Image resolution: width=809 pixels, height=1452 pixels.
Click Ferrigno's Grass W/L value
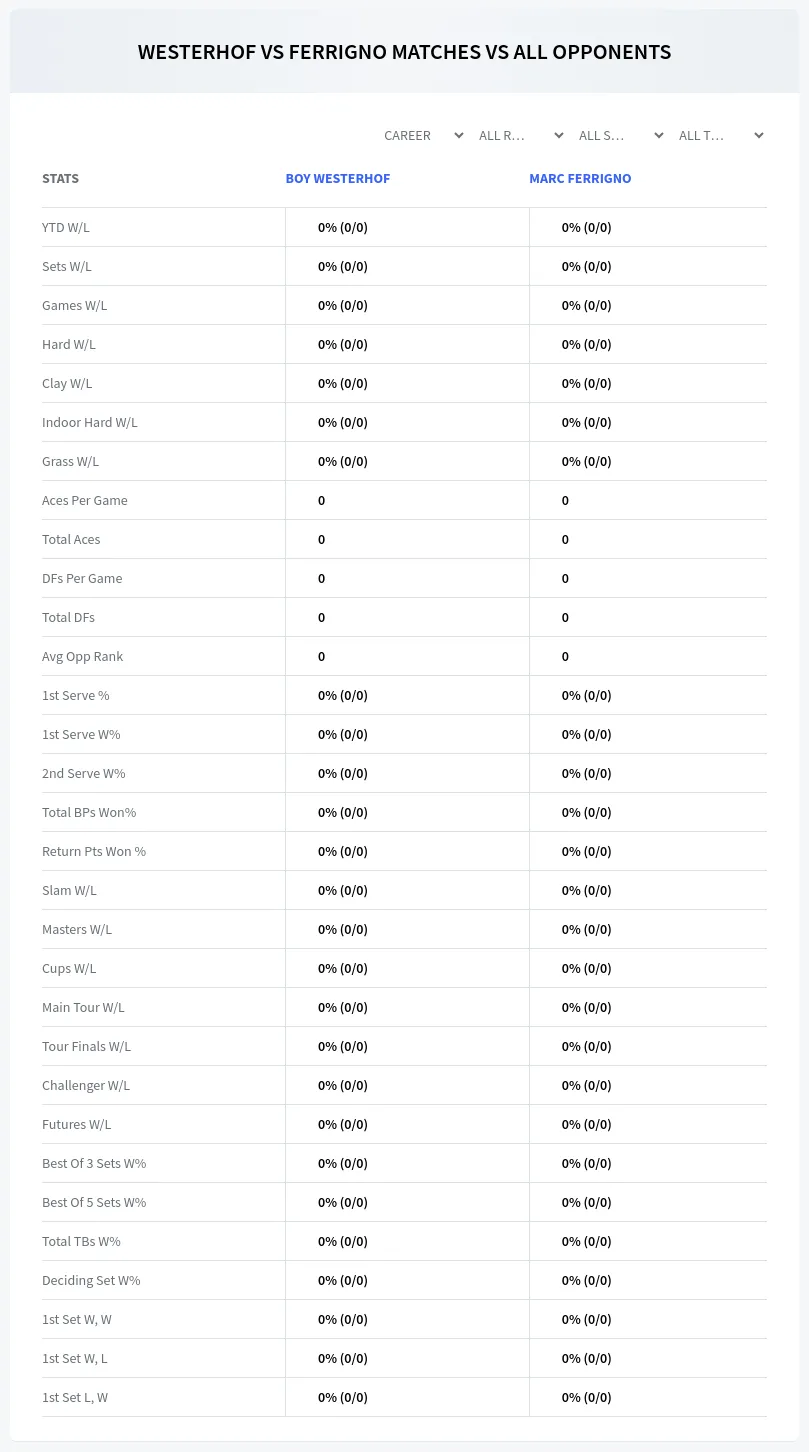pos(587,461)
